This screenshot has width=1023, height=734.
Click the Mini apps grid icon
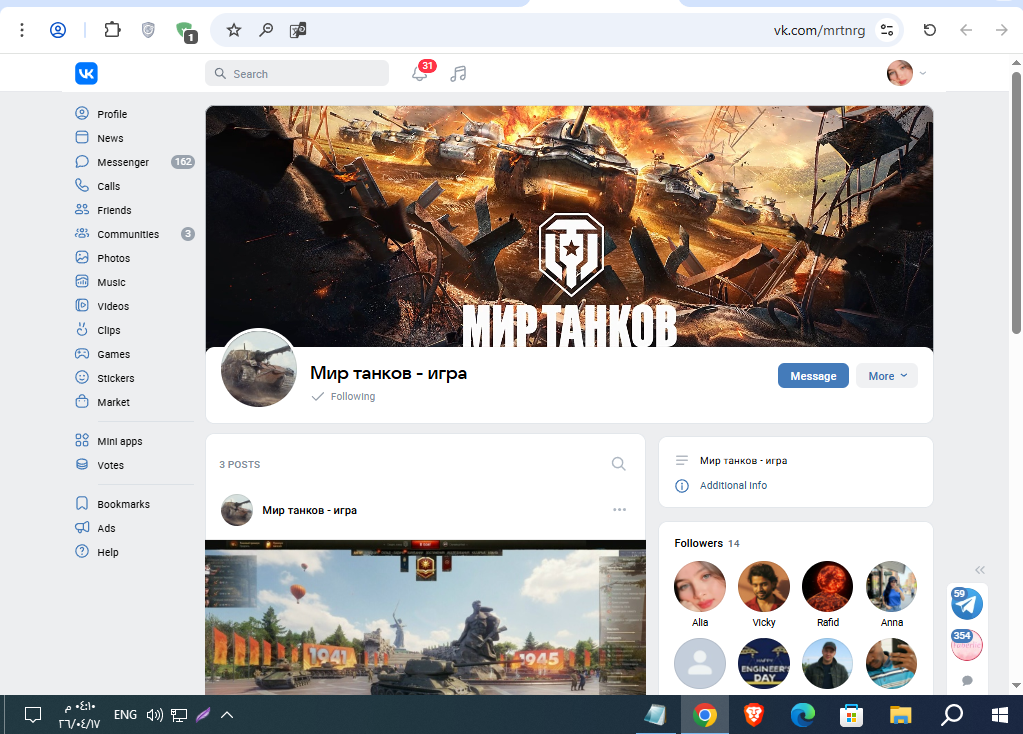[82, 440]
